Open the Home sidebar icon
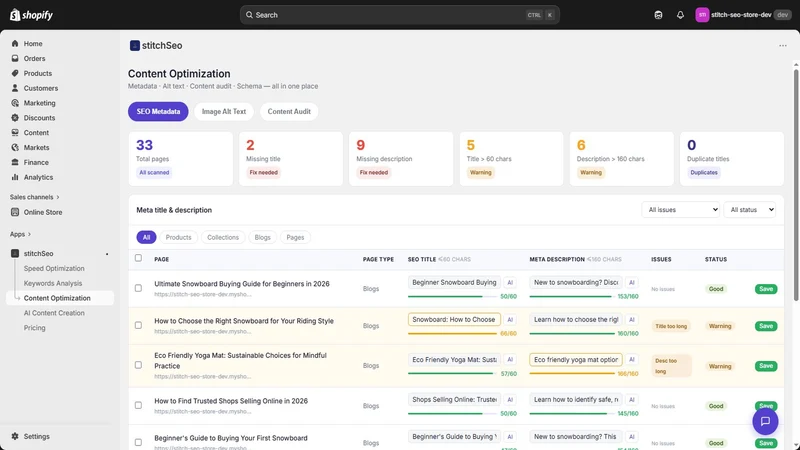Image resolution: width=800 pixels, height=450 pixels. click(x=15, y=43)
